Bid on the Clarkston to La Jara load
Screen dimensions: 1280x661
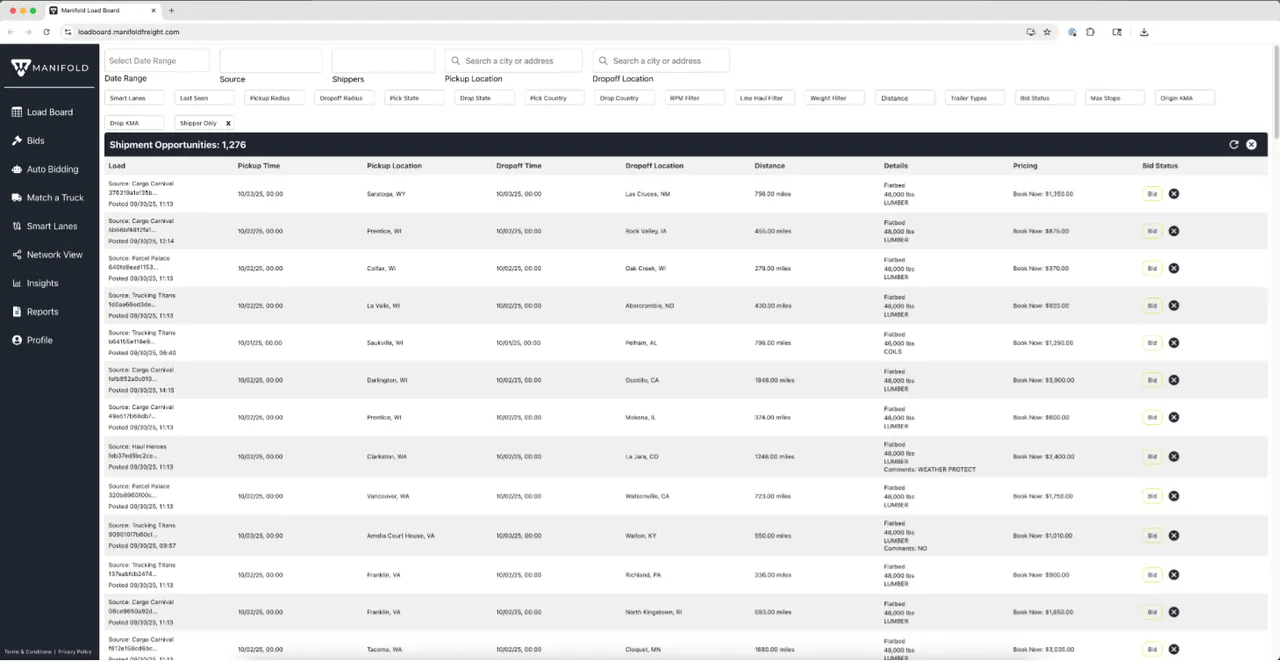pyautogui.click(x=1152, y=457)
